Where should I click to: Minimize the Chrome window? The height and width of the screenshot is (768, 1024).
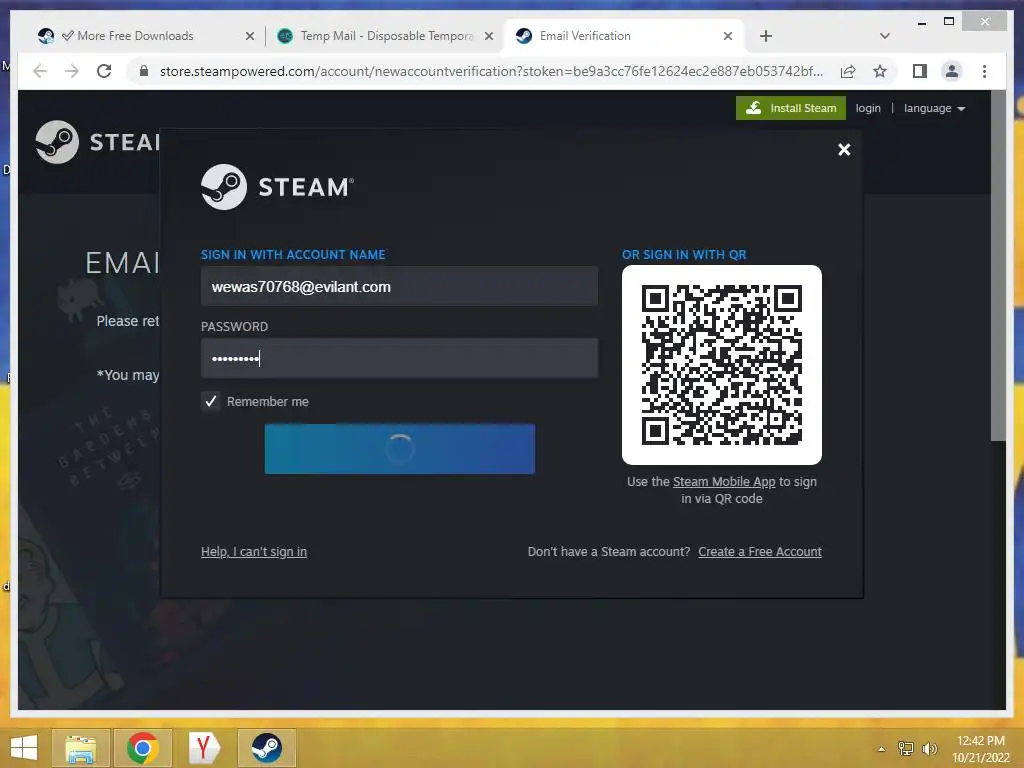[x=921, y=22]
